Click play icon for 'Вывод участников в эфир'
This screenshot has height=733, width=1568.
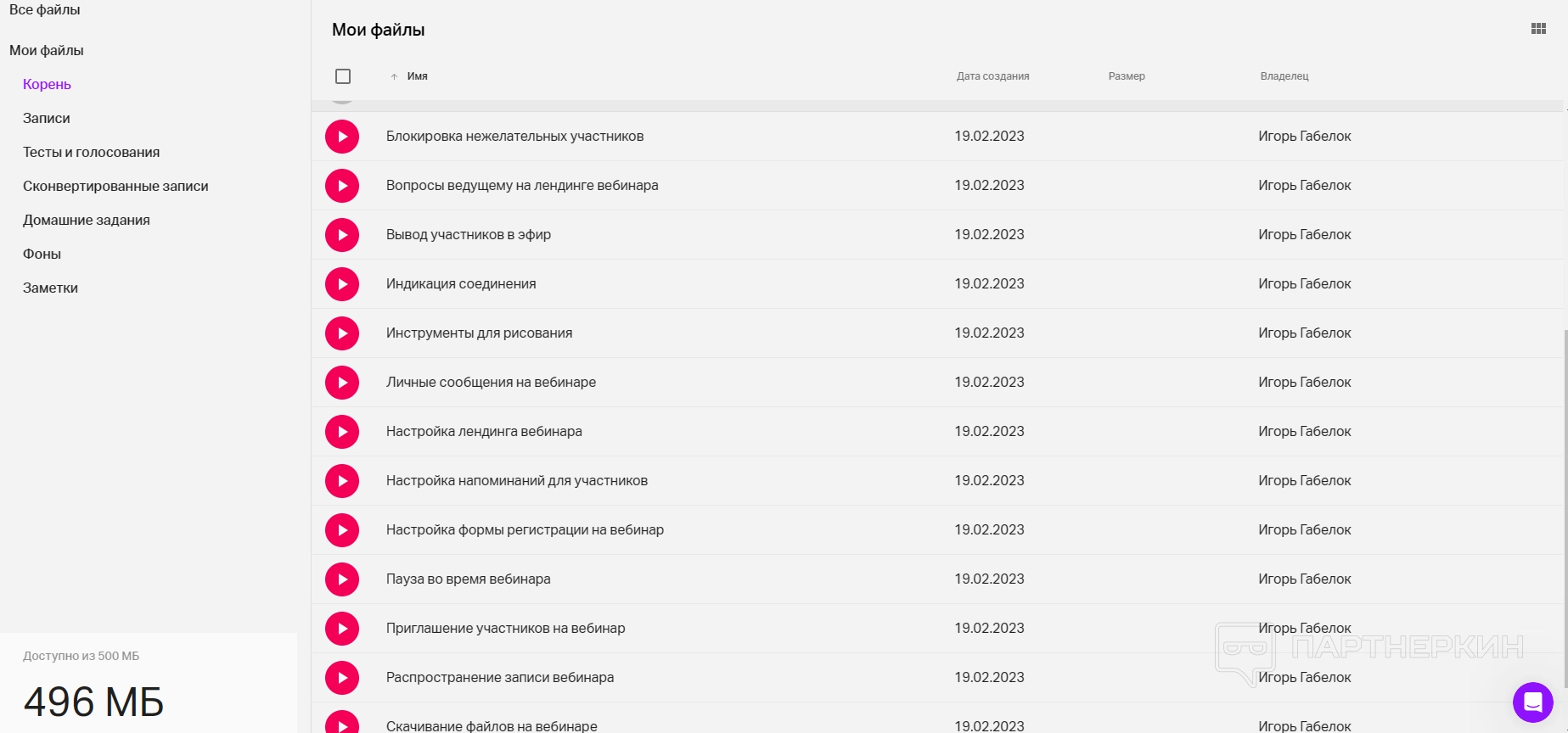[342, 235]
